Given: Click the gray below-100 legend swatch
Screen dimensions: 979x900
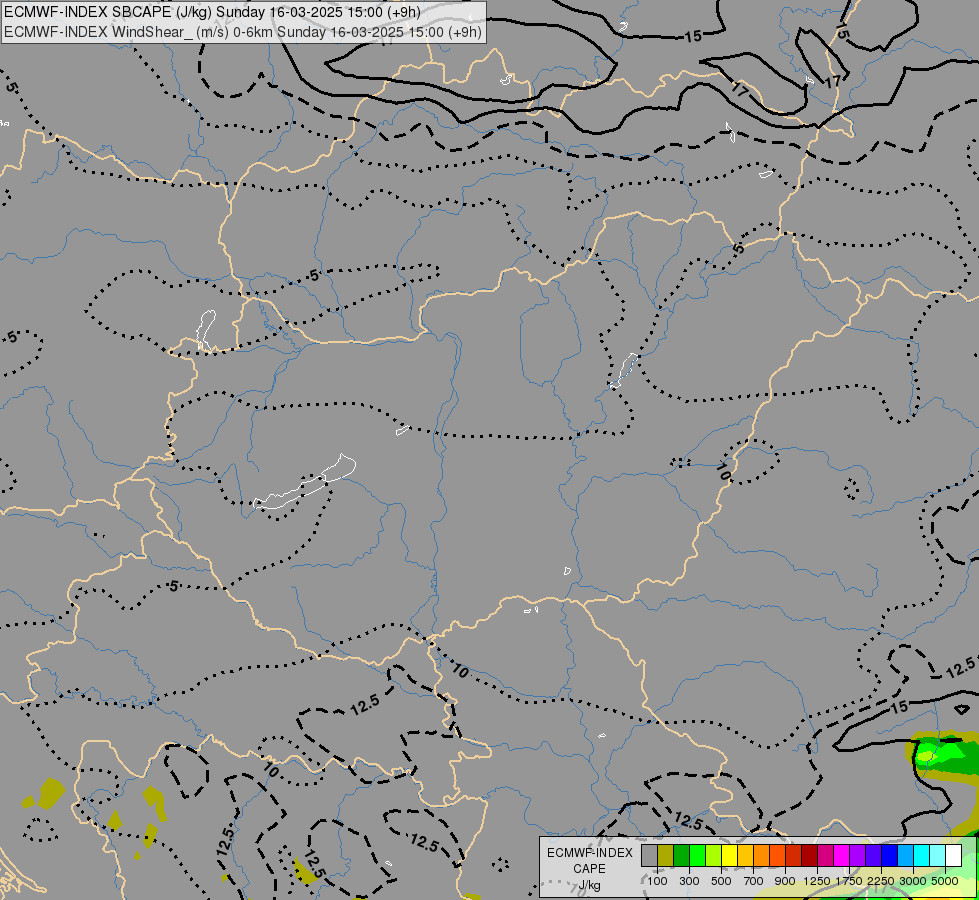Looking at the screenshot, I should 649,856.
